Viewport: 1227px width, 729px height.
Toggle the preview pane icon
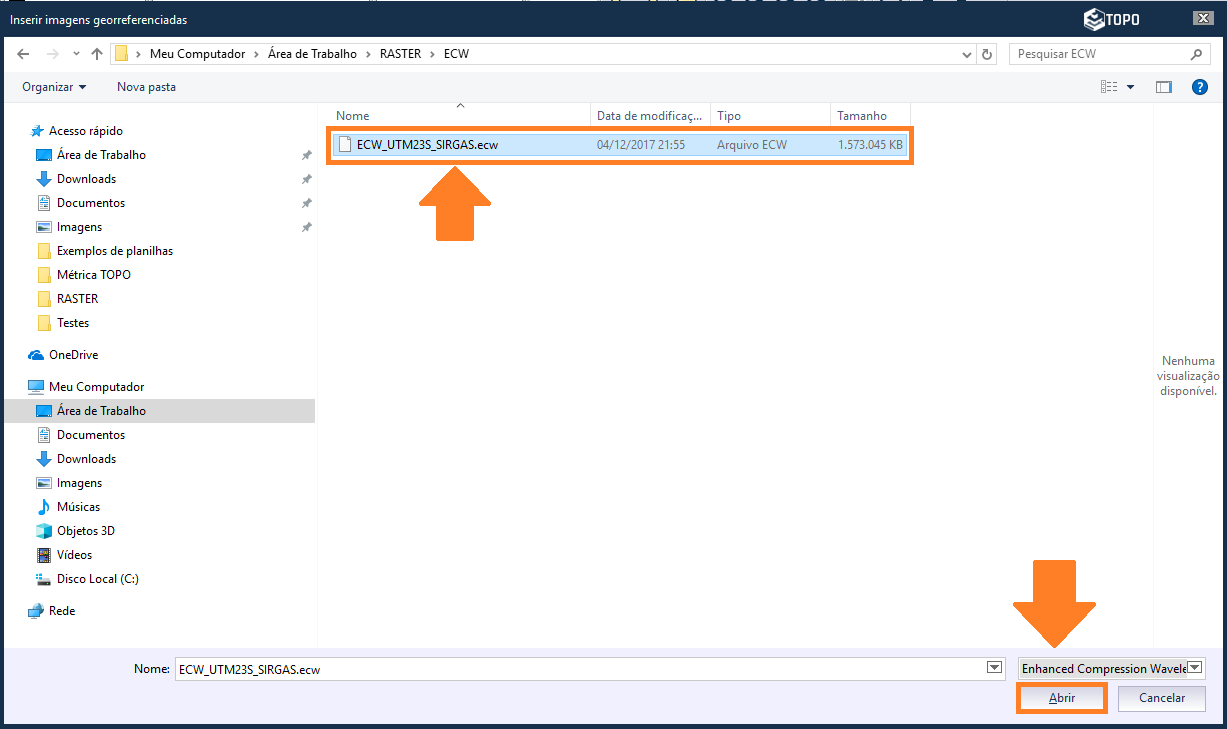coord(1163,87)
